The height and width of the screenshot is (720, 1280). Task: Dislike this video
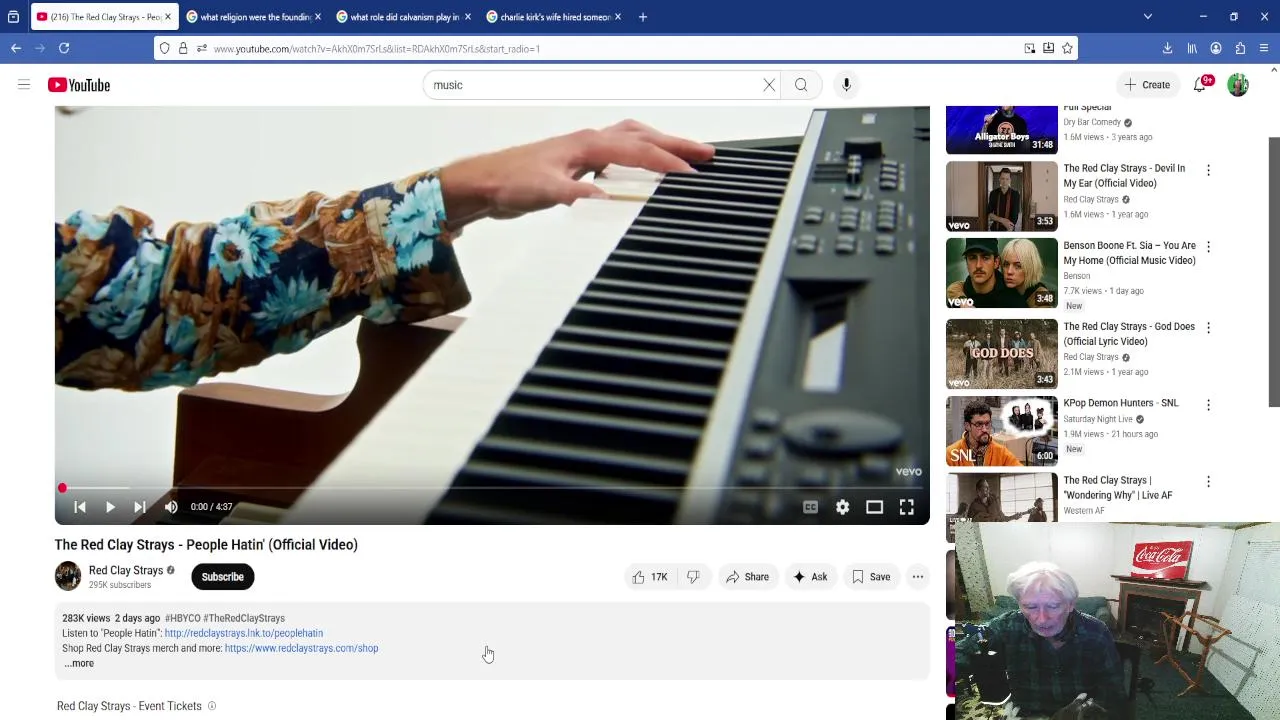click(693, 577)
